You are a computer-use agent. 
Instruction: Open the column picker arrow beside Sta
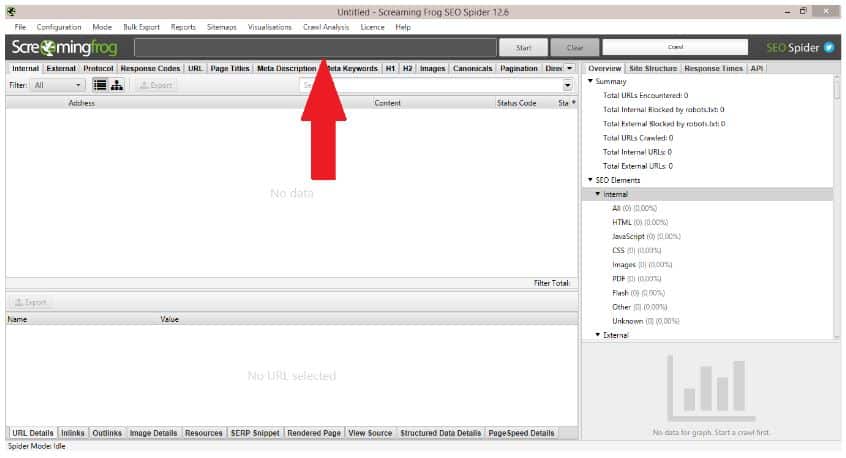(574, 102)
